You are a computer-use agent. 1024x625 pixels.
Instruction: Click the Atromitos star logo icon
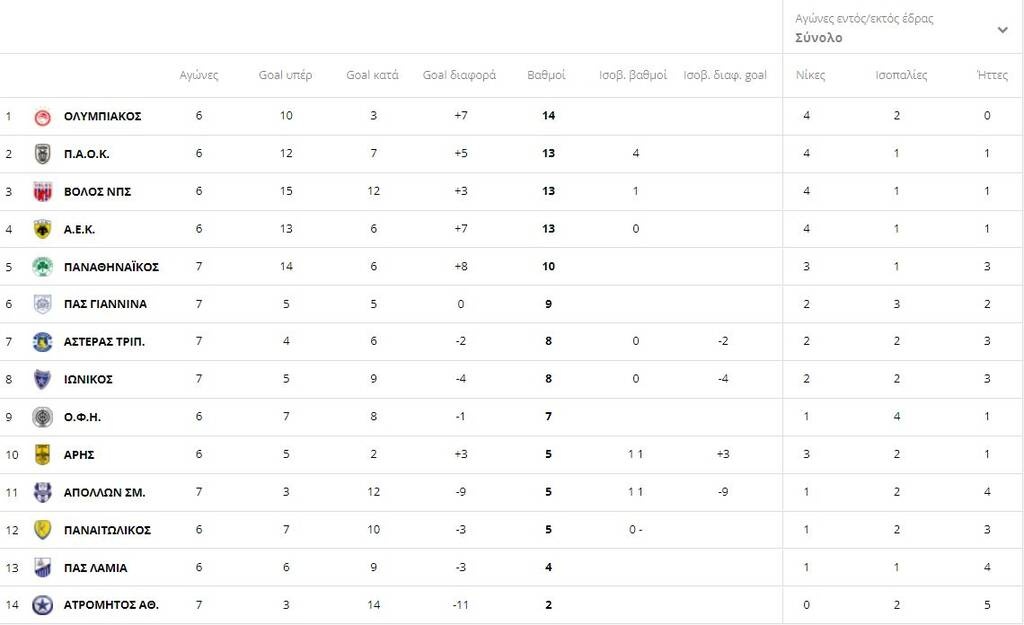[x=42, y=605]
